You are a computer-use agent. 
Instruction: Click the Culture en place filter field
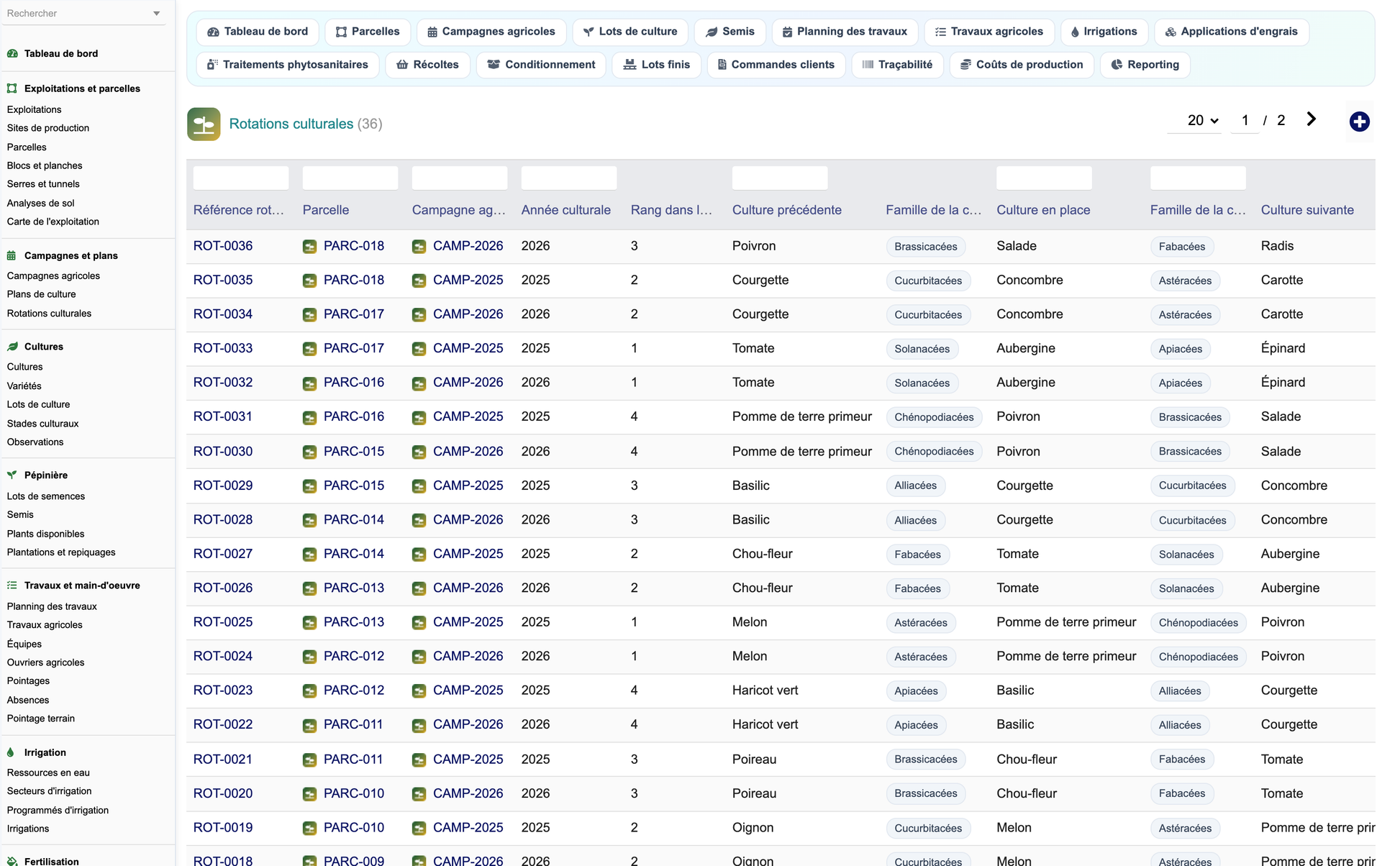tap(1044, 178)
